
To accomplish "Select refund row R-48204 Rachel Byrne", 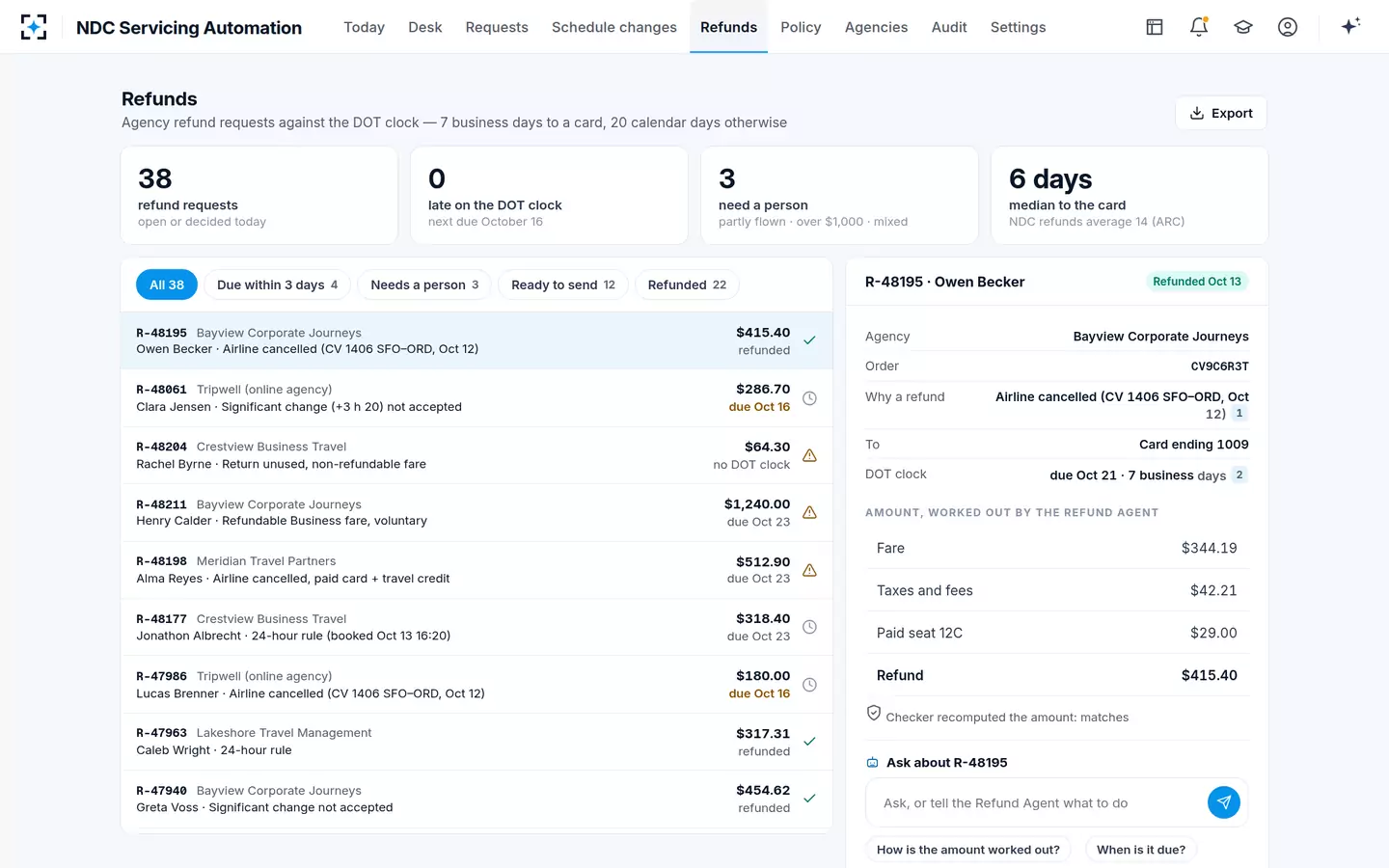I will pos(477,455).
